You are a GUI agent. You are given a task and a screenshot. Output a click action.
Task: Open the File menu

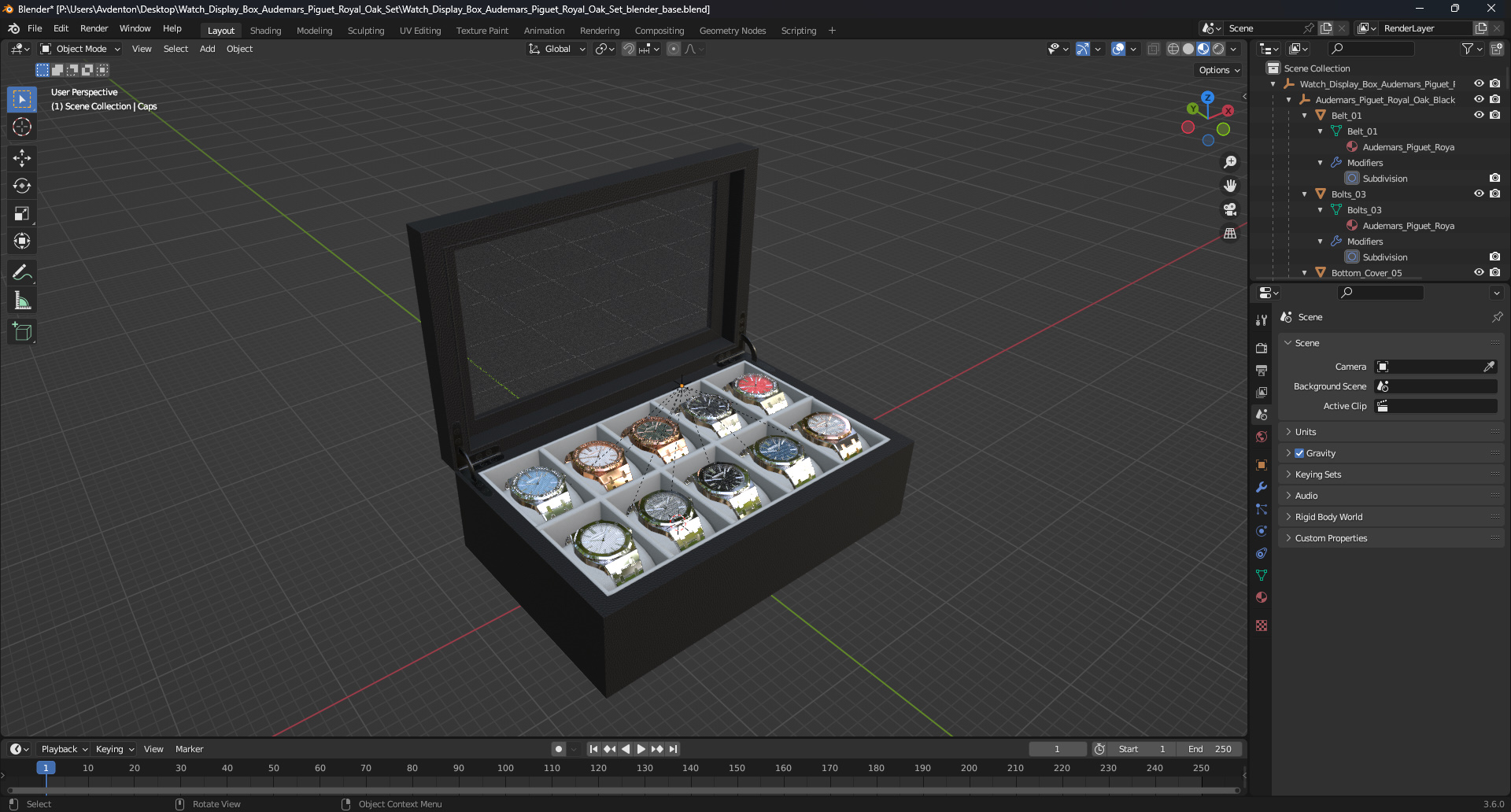[x=35, y=28]
